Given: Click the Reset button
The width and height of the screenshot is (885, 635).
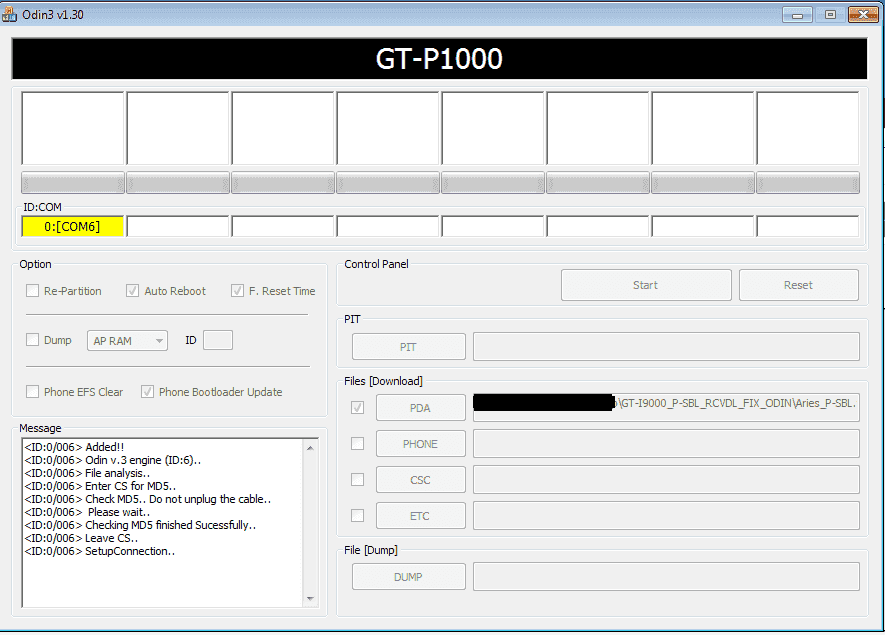Looking at the screenshot, I should coord(799,285).
